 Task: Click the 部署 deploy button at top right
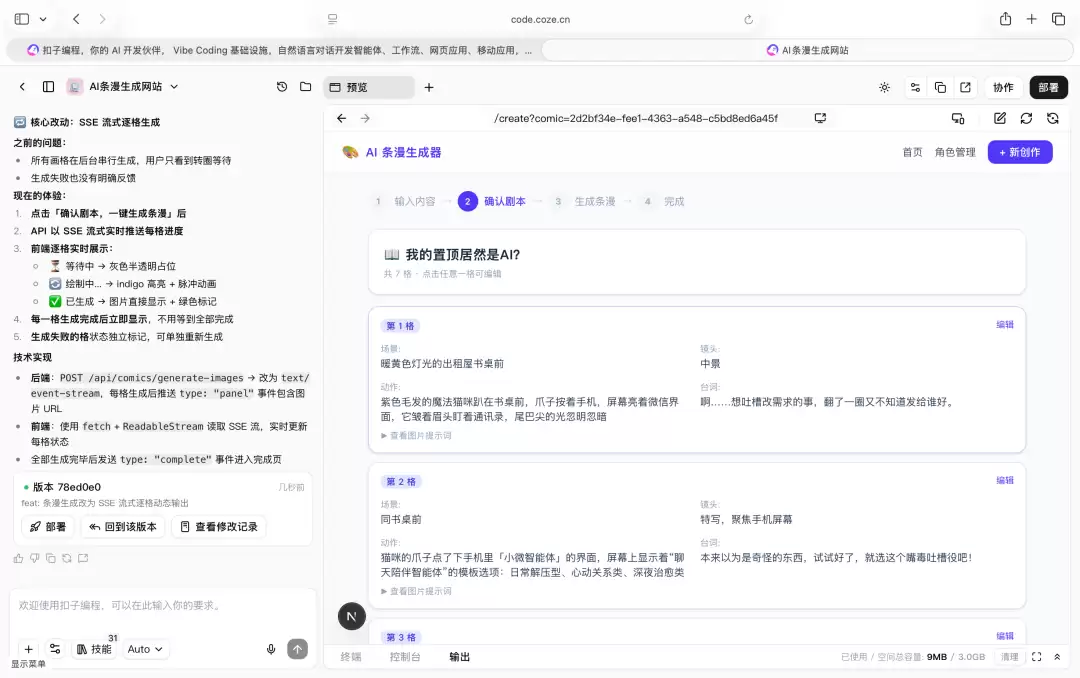1048,88
